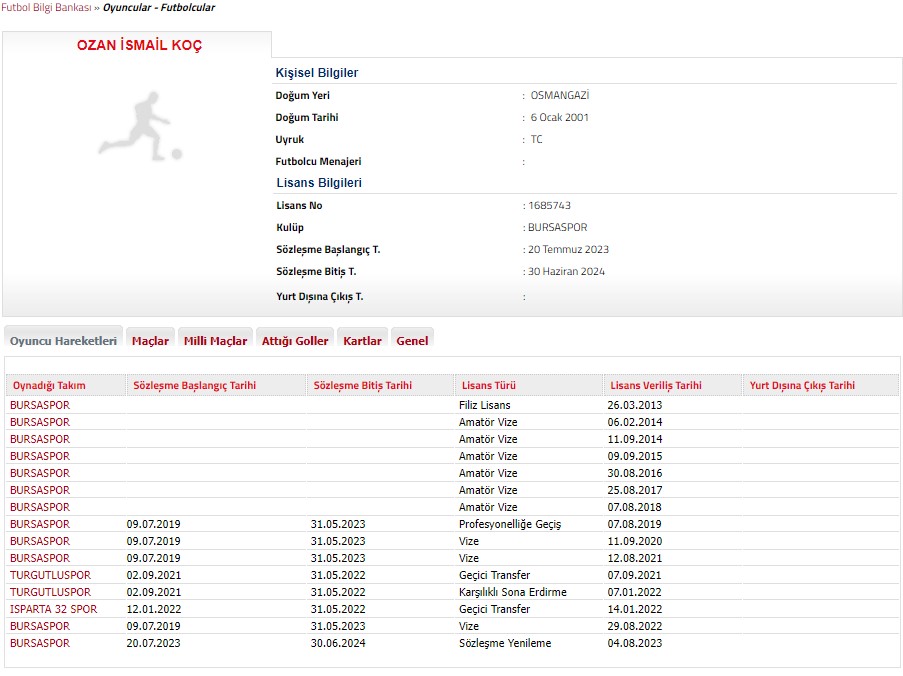Screen dimensions: 903x676
Task: Open BURSASPOR link in the Filiz Lisans row
Action: click(x=40, y=405)
